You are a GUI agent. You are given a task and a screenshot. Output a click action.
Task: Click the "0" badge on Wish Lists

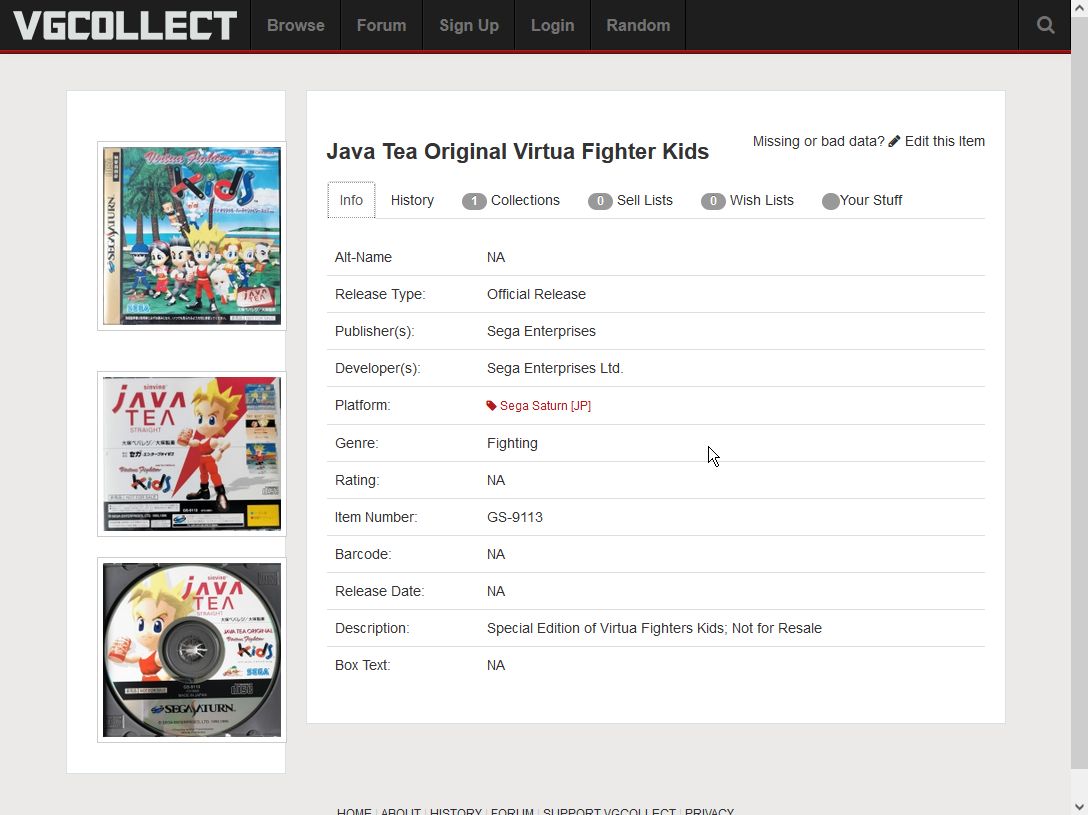coord(713,201)
